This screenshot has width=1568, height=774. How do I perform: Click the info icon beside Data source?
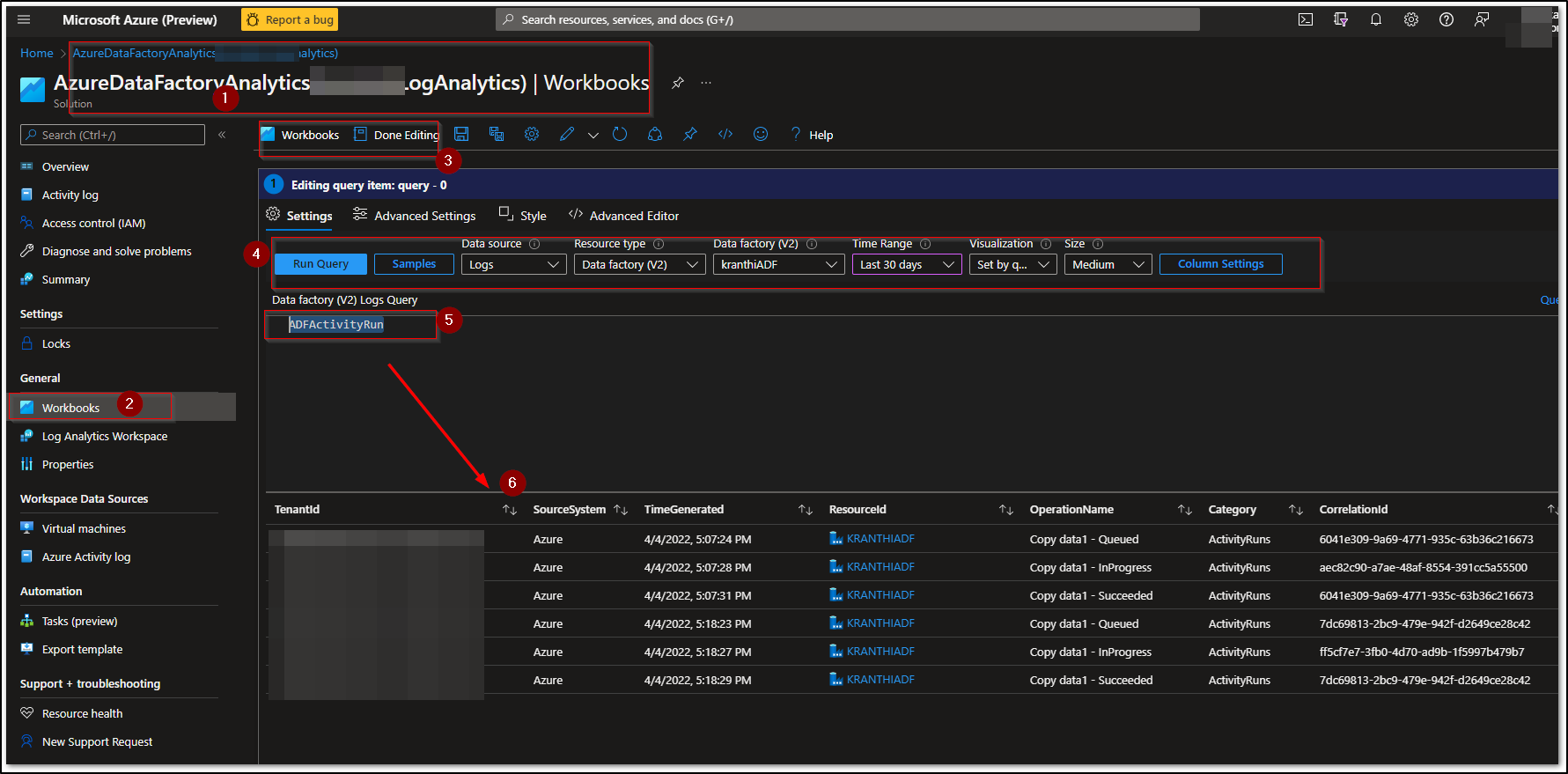point(534,244)
